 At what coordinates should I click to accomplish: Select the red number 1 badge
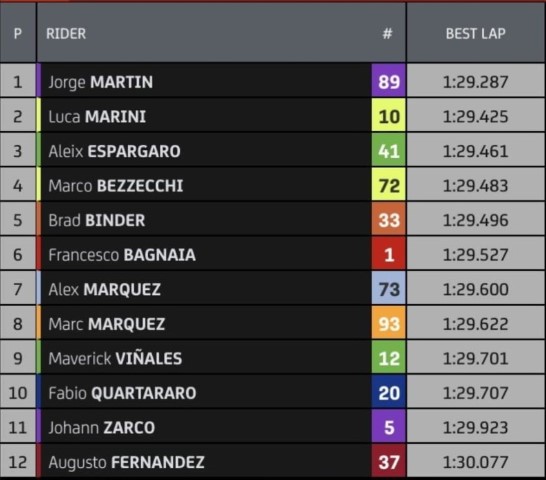pos(389,254)
